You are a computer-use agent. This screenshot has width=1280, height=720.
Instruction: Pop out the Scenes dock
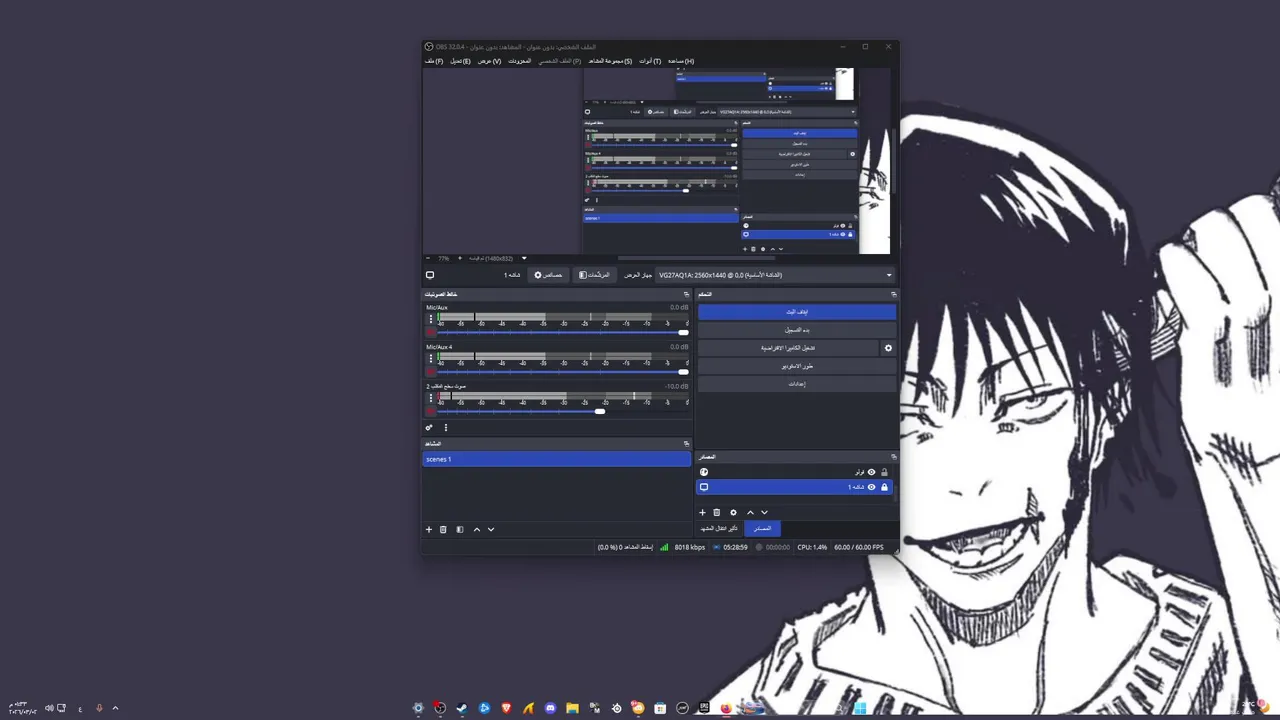click(x=686, y=443)
